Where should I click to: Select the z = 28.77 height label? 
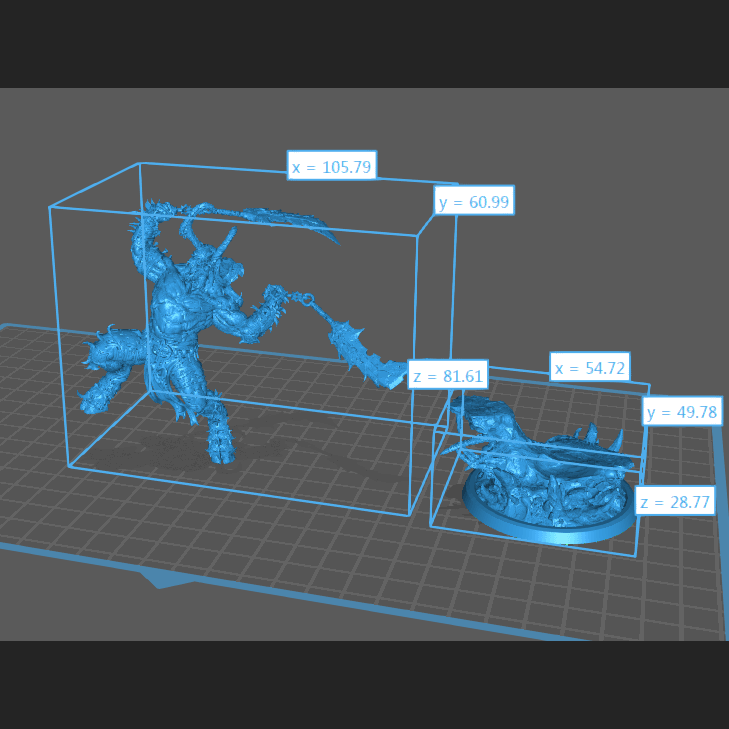[x=675, y=502]
